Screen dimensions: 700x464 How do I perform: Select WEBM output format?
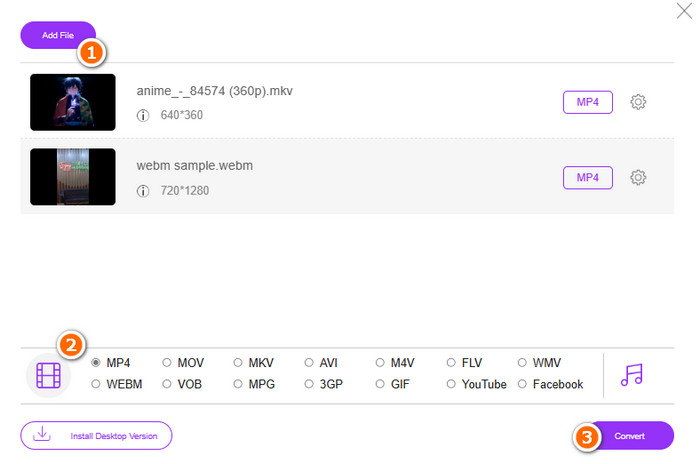click(96, 384)
